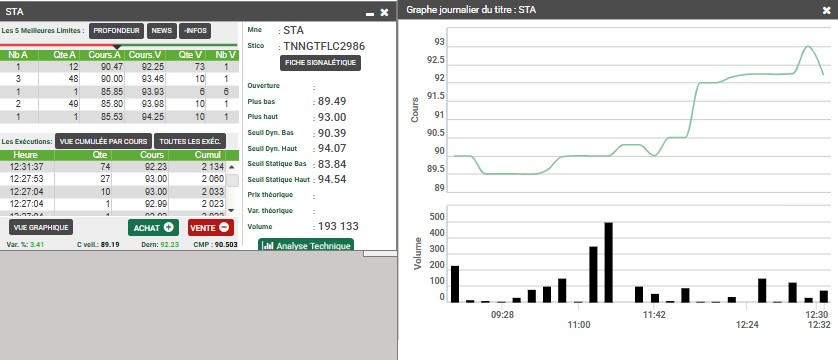This screenshot has height=360, width=838.
Task: Click the tallest volume bar after 11:00
Action: pyautogui.click(x=608, y=262)
